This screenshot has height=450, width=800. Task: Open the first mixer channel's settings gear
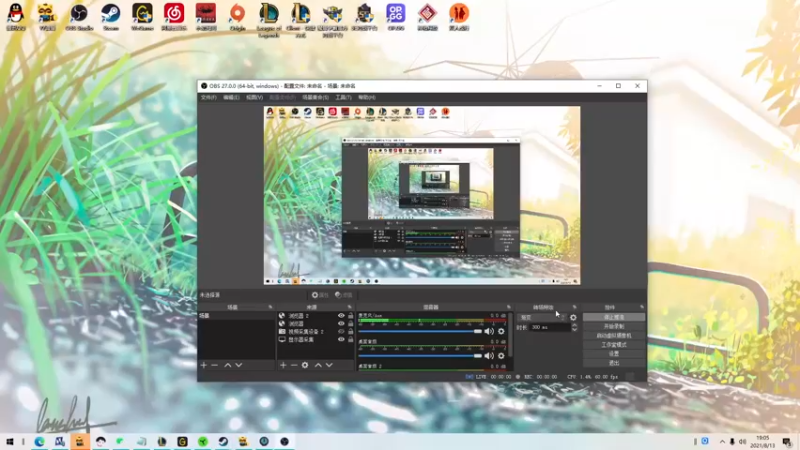click(501, 331)
